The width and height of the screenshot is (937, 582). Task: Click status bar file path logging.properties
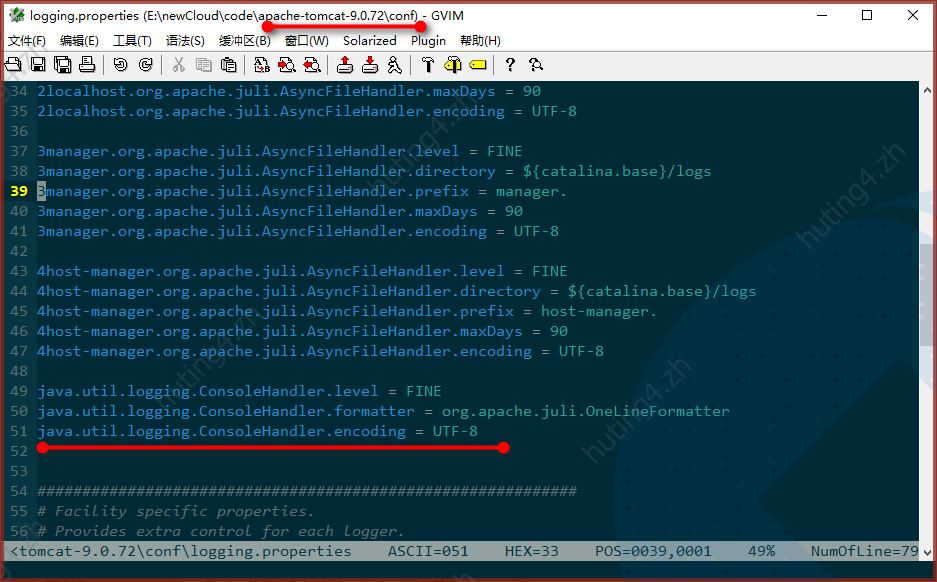[181, 551]
